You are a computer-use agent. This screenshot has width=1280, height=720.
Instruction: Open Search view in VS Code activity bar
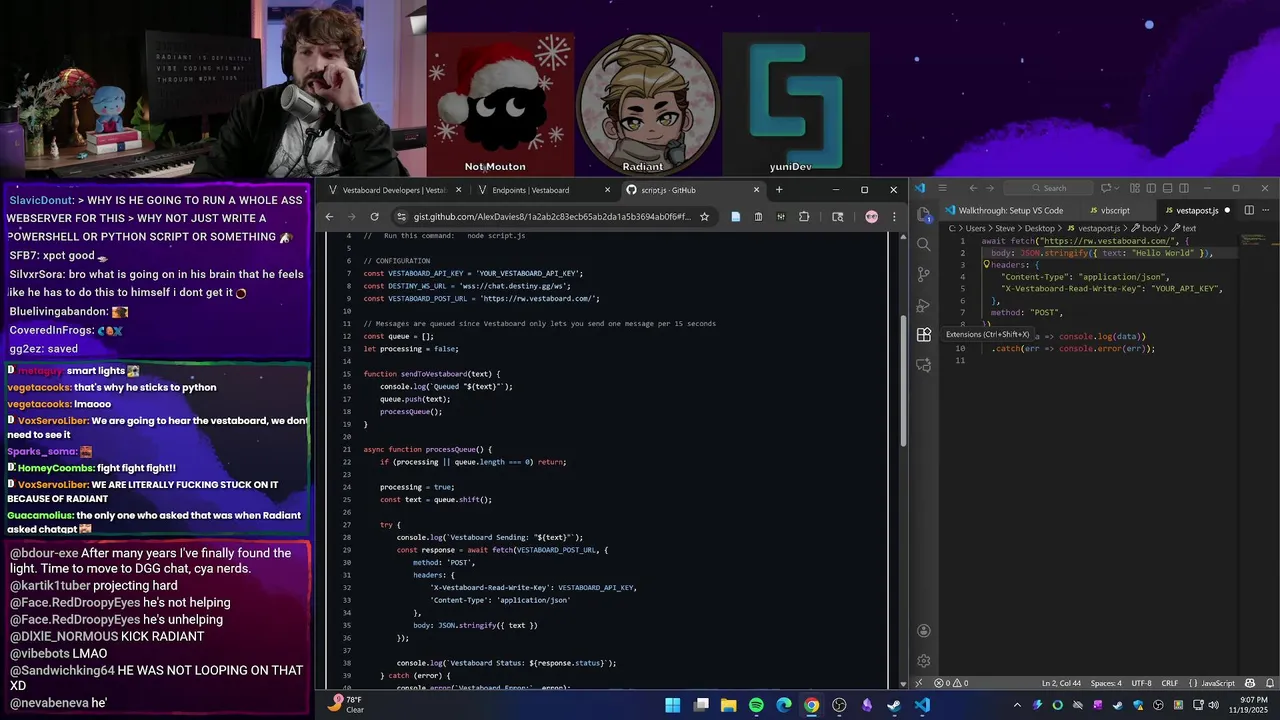tap(924, 244)
